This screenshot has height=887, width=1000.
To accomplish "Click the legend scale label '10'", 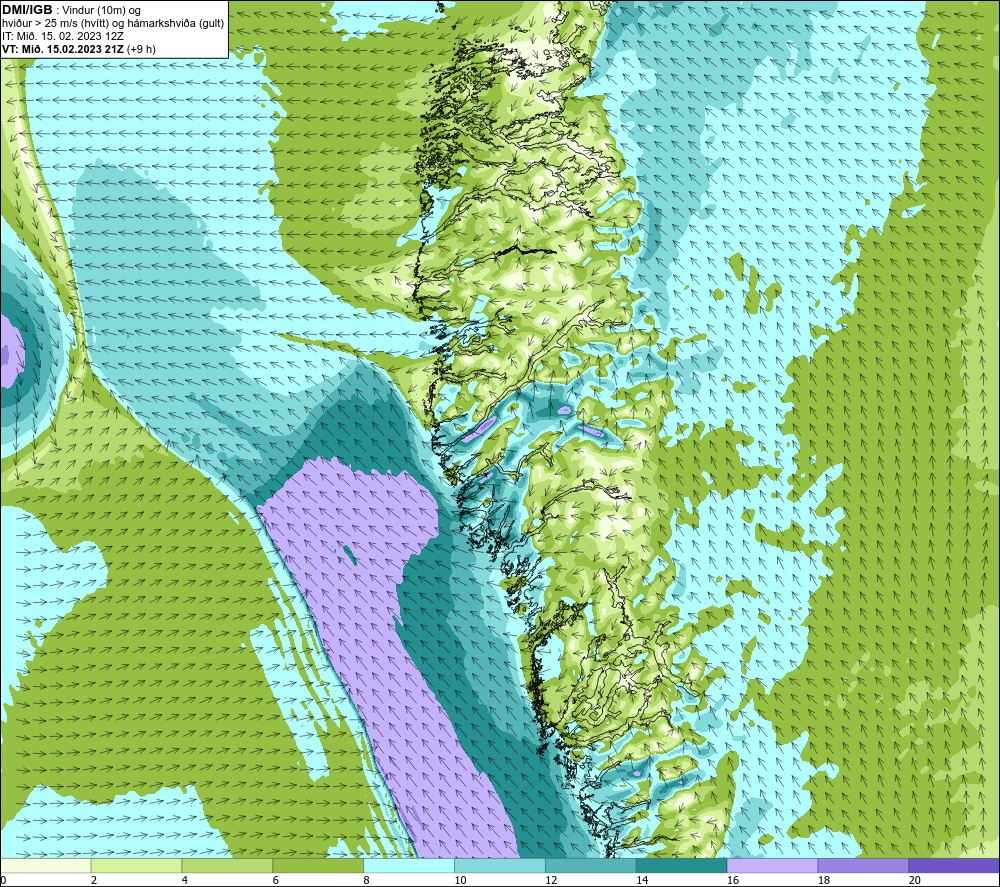I will point(460,880).
